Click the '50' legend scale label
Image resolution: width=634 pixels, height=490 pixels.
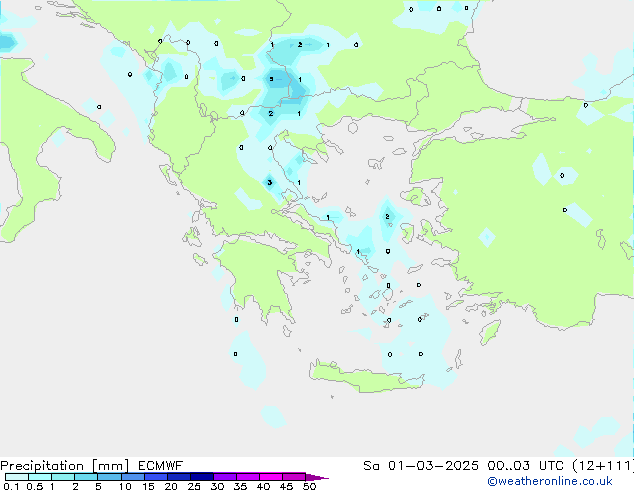point(309,486)
